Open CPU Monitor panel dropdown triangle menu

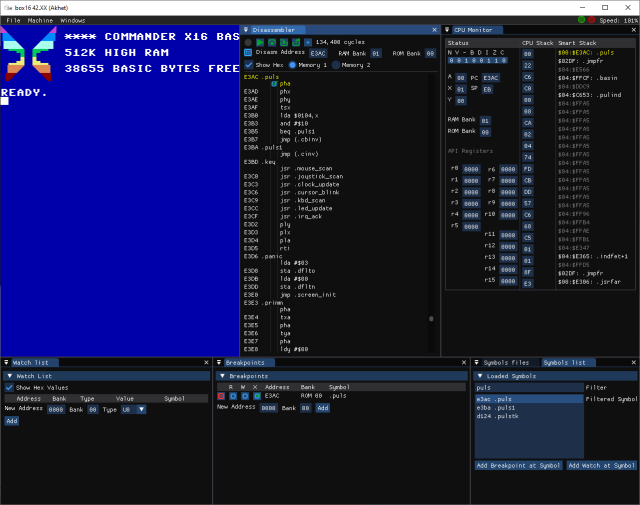(447, 30)
